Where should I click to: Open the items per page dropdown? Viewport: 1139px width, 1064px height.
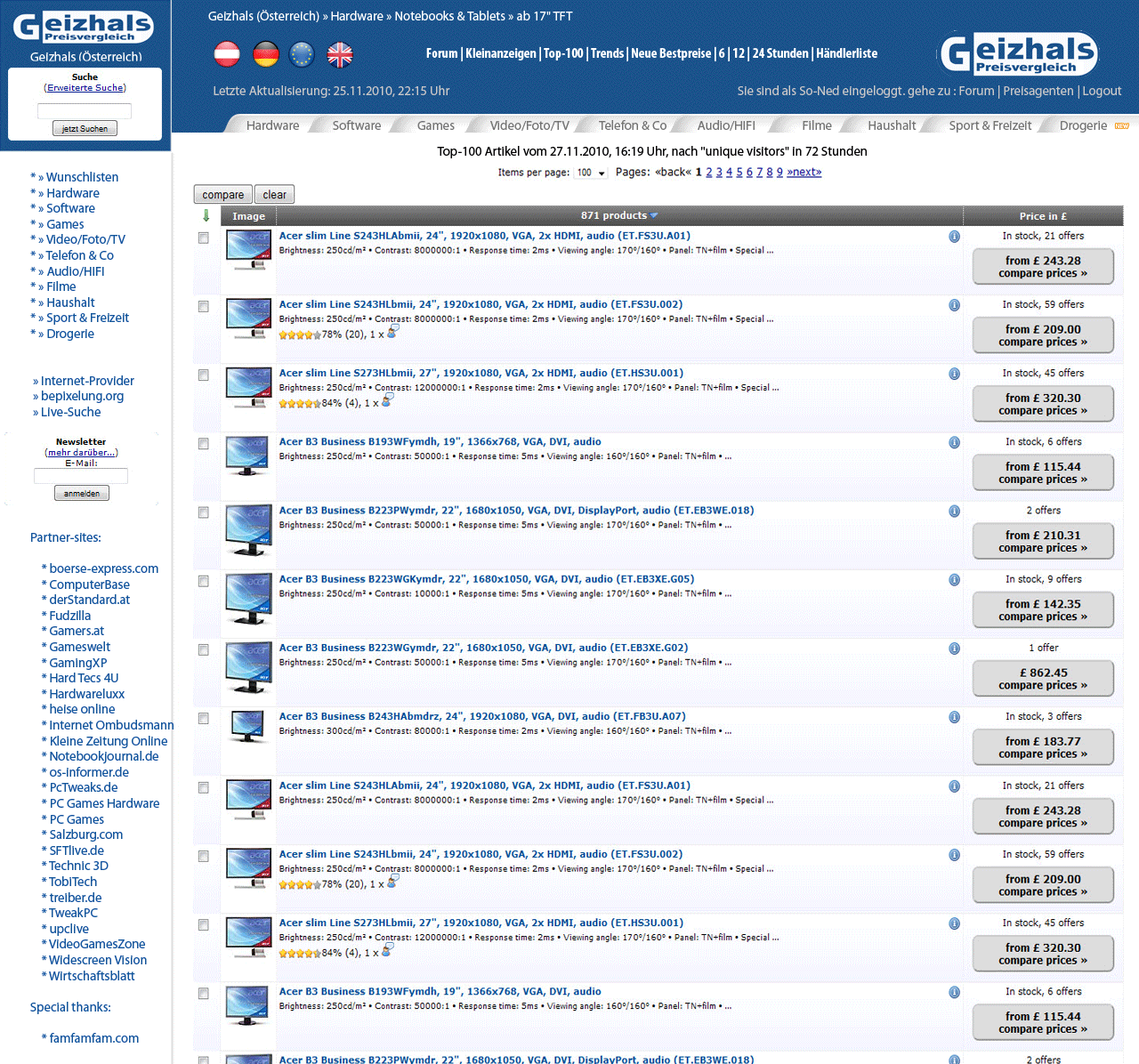tap(591, 173)
